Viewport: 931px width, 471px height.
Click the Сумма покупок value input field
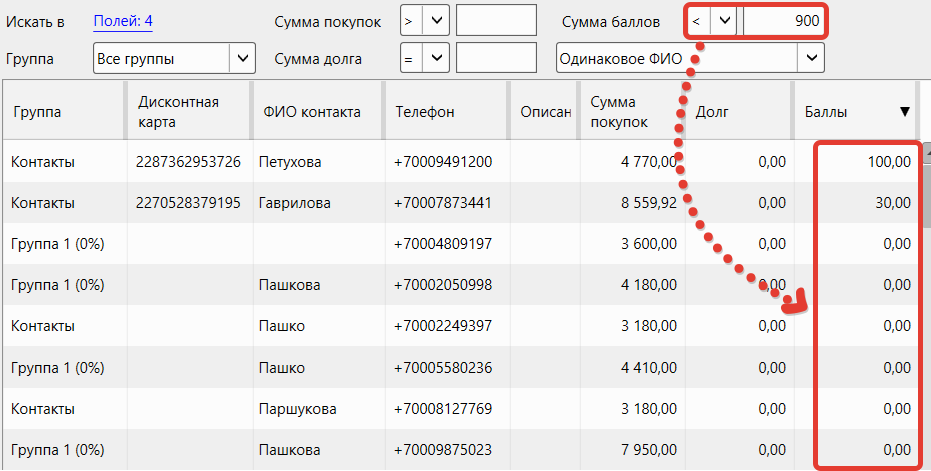coord(496,21)
